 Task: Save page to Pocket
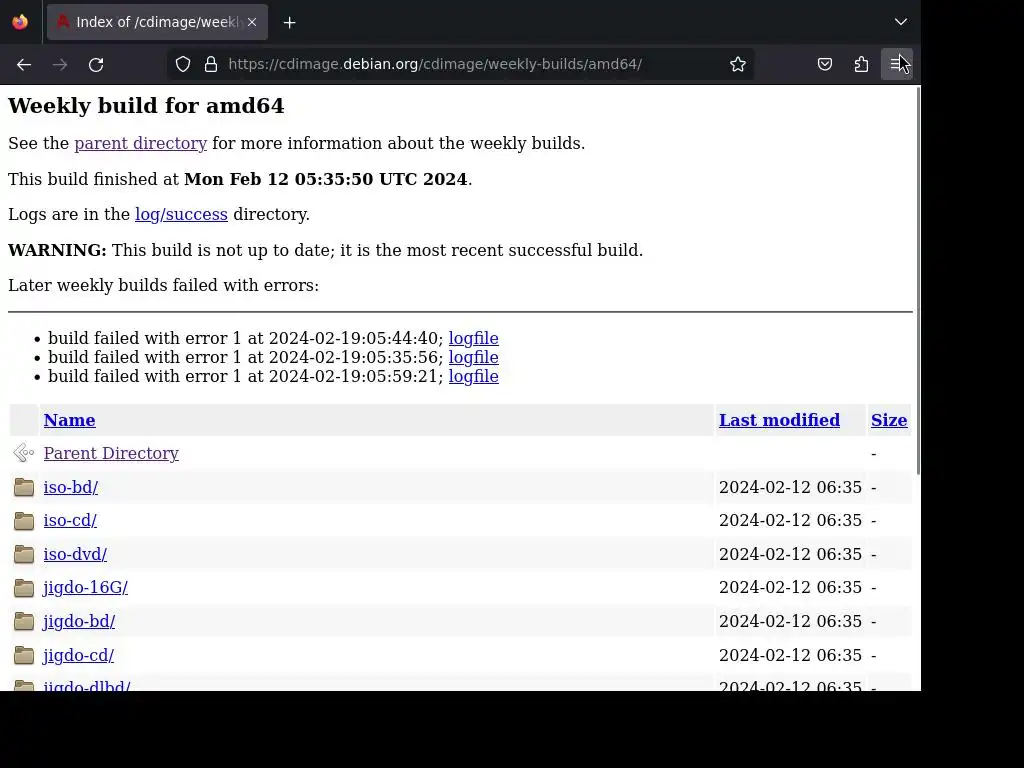point(825,64)
